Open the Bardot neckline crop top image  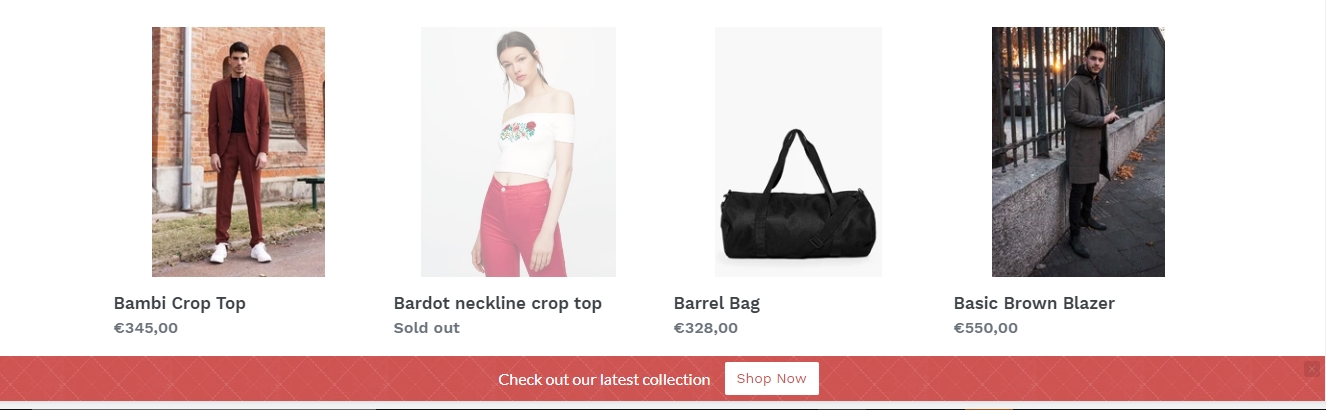[x=518, y=152]
